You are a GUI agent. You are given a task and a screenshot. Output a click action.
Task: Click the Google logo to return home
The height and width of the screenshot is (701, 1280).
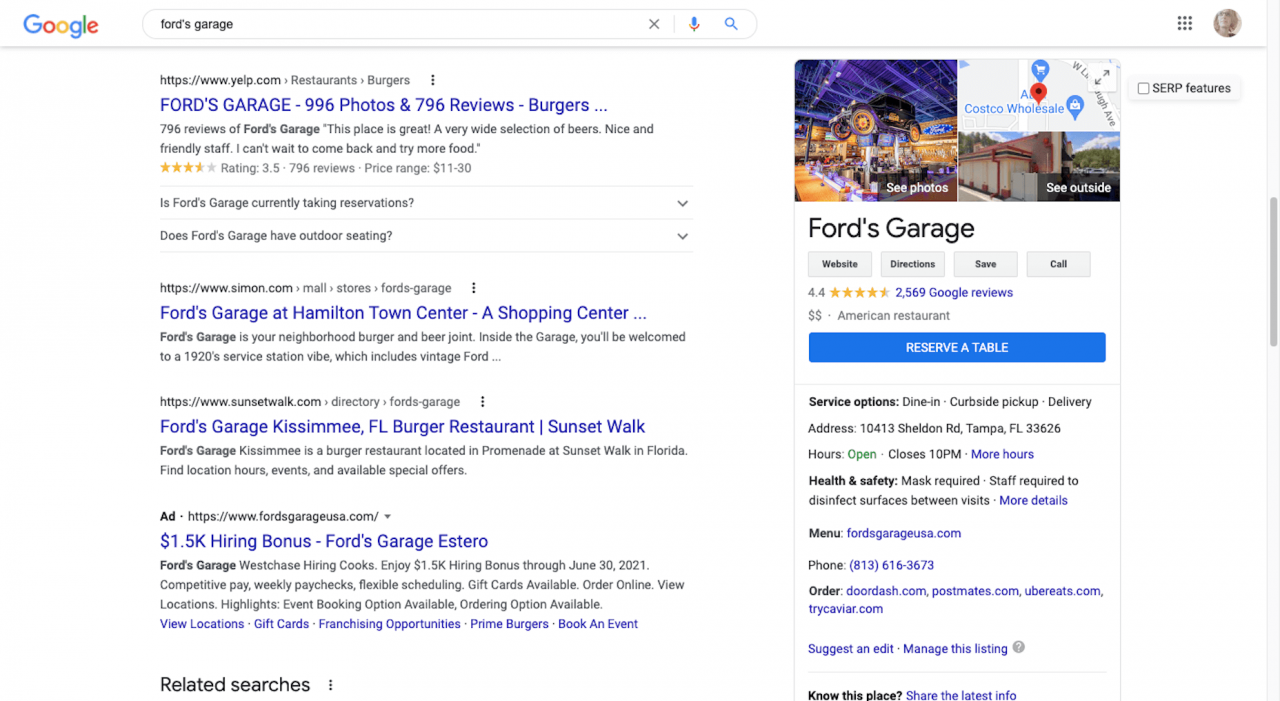[60, 26]
